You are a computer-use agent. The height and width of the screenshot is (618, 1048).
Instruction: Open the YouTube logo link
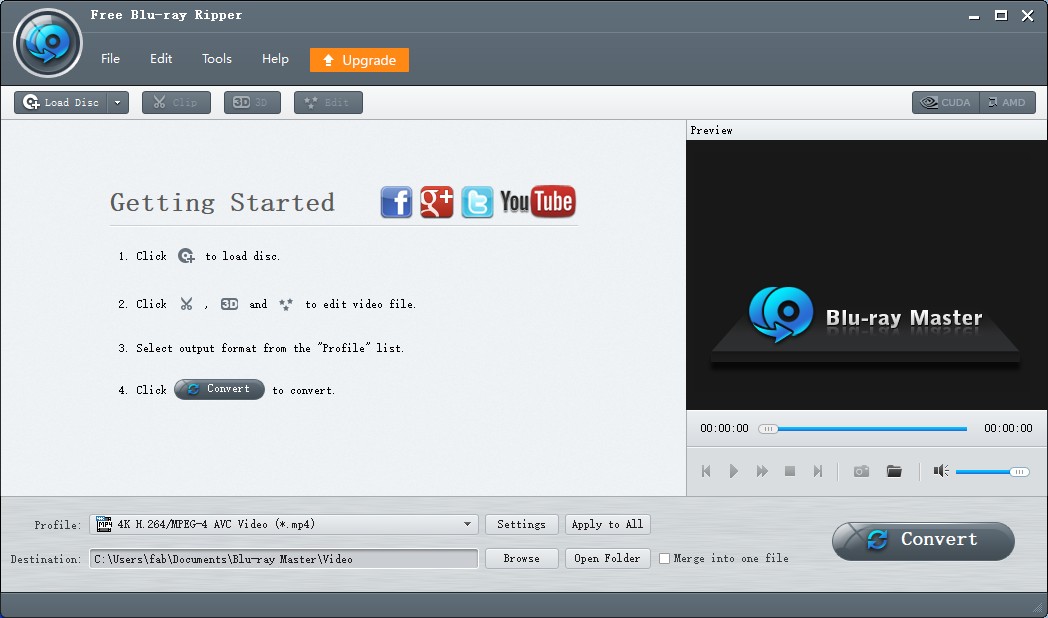point(537,202)
